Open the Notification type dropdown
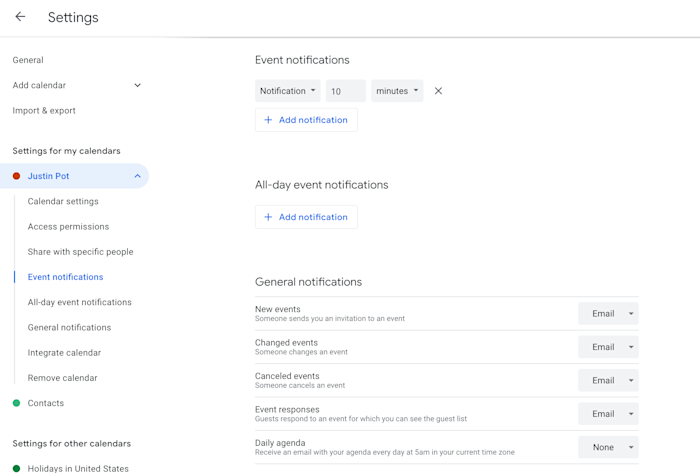 point(288,91)
